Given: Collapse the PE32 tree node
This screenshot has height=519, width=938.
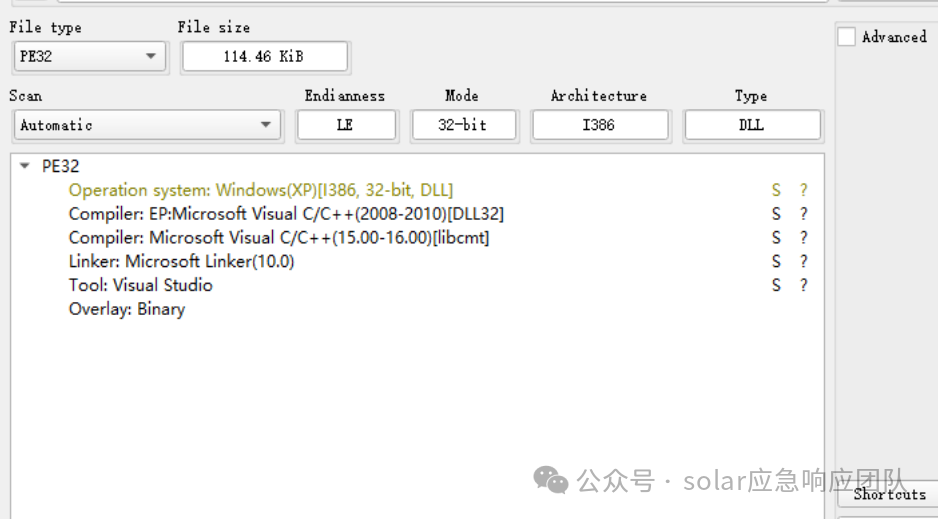Looking at the screenshot, I should click(x=25, y=166).
